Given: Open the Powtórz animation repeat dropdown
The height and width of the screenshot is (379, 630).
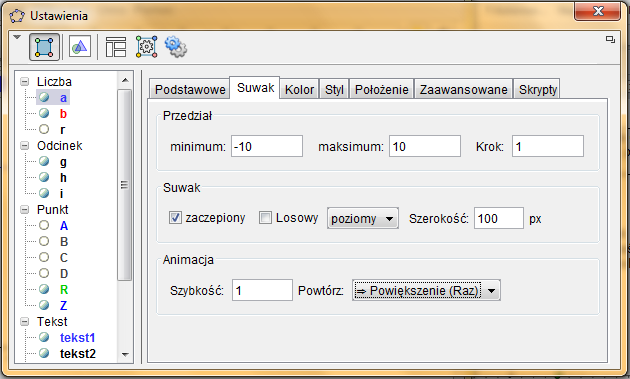Looking at the screenshot, I should click(x=426, y=290).
